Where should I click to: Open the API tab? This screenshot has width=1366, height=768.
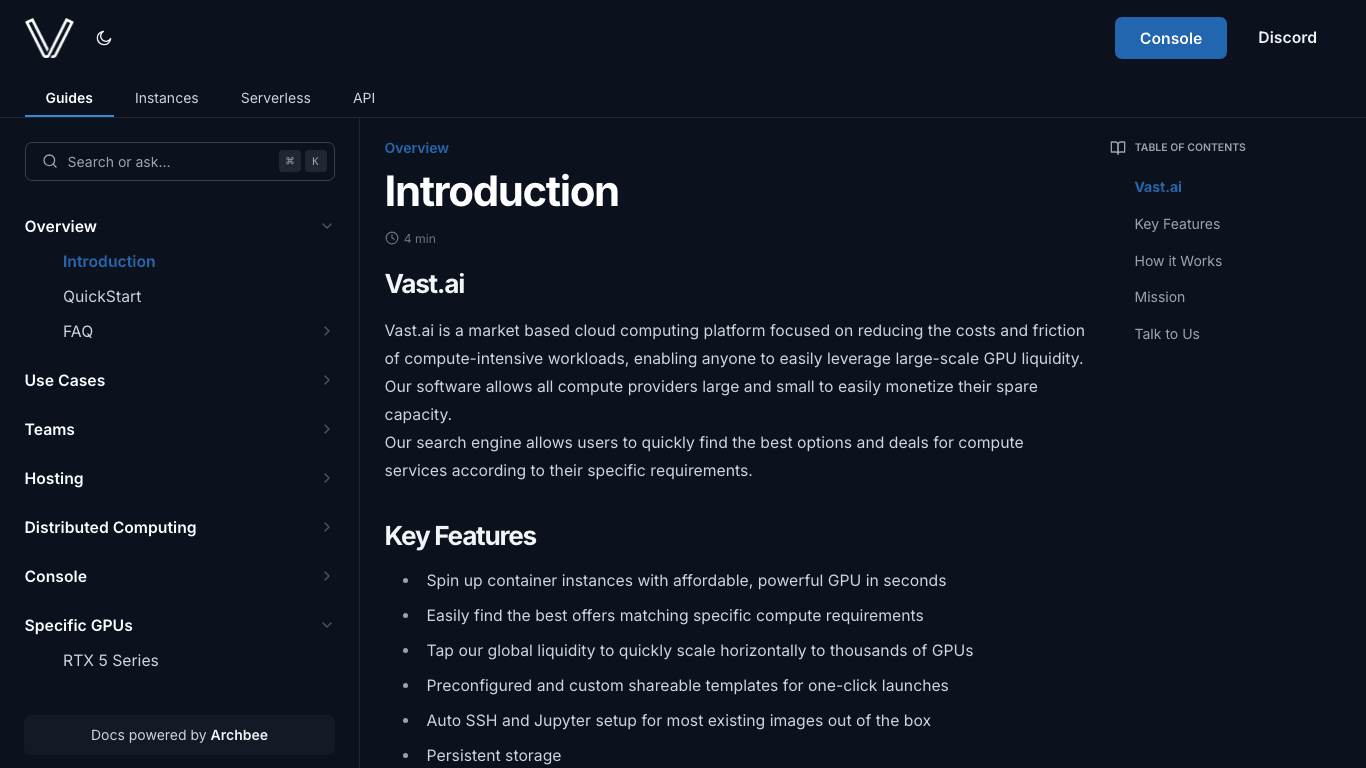coord(363,98)
